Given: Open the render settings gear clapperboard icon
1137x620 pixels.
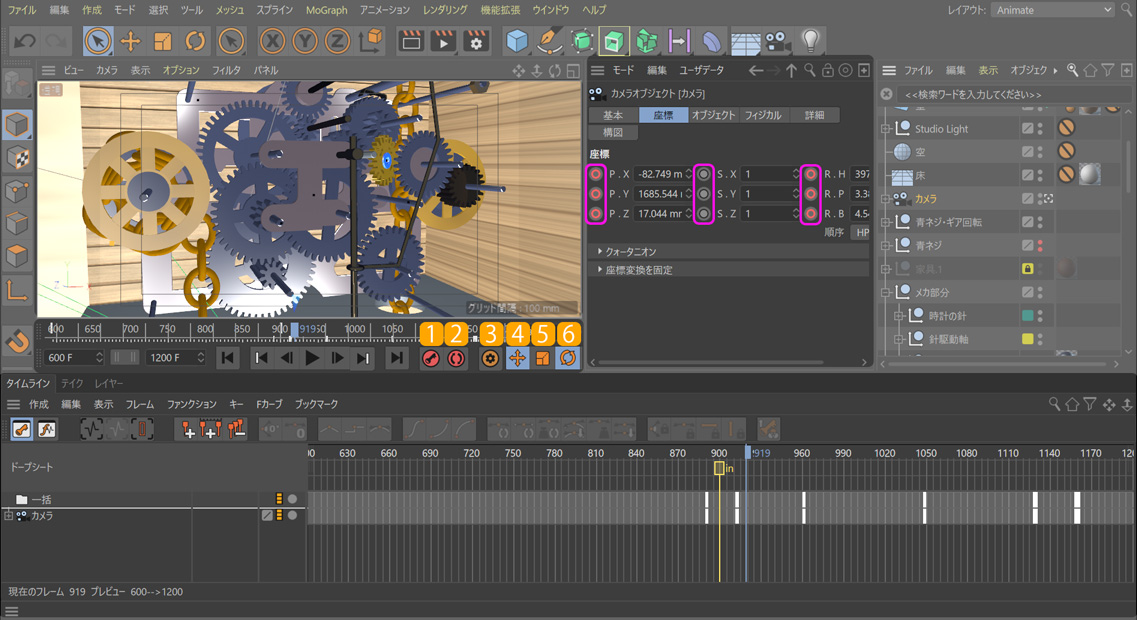Looking at the screenshot, I should 476,41.
